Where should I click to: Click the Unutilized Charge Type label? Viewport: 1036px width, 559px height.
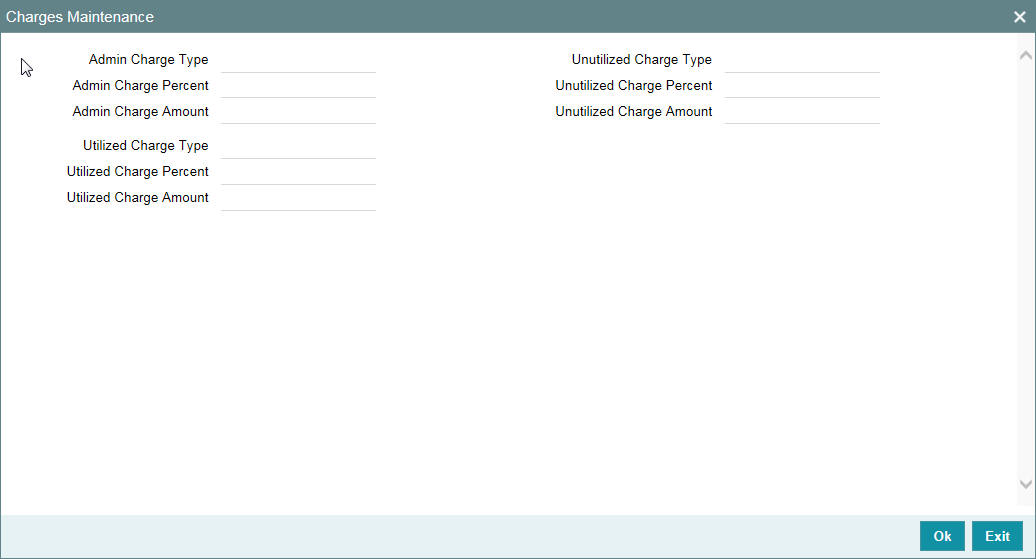(x=642, y=59)
